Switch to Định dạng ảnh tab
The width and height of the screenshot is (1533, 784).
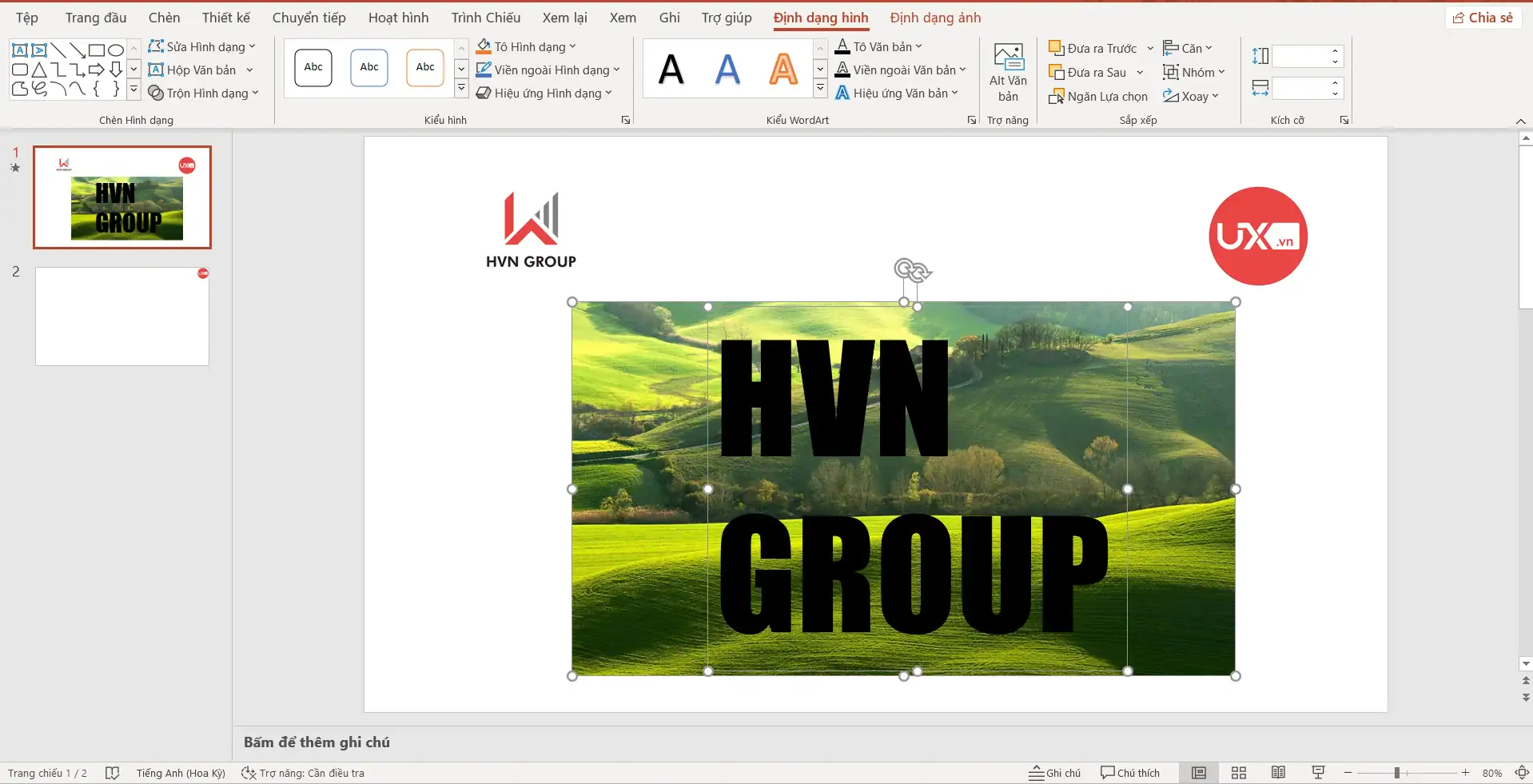(935, 18)
